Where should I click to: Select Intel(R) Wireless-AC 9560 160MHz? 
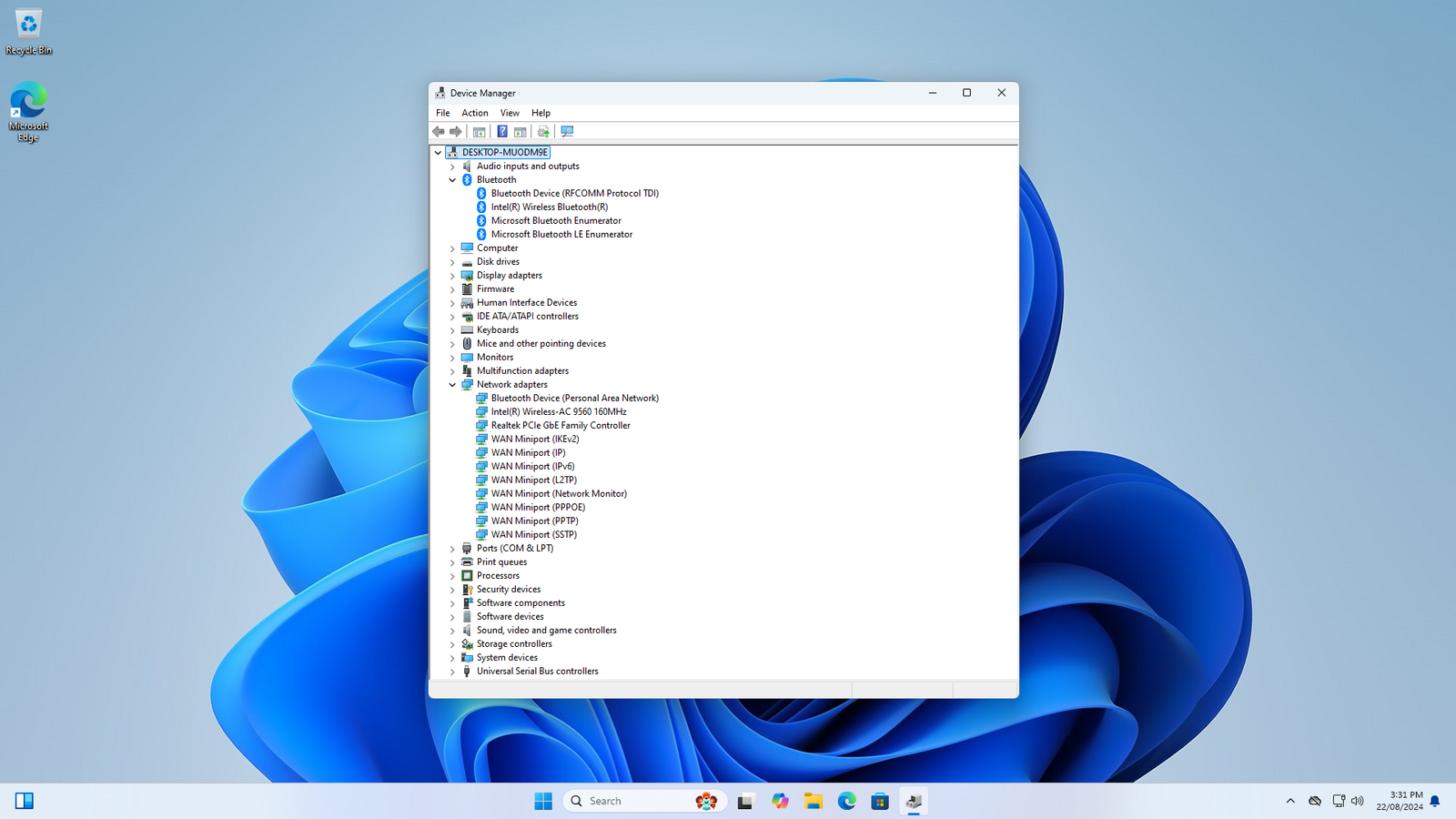[559, 411]
